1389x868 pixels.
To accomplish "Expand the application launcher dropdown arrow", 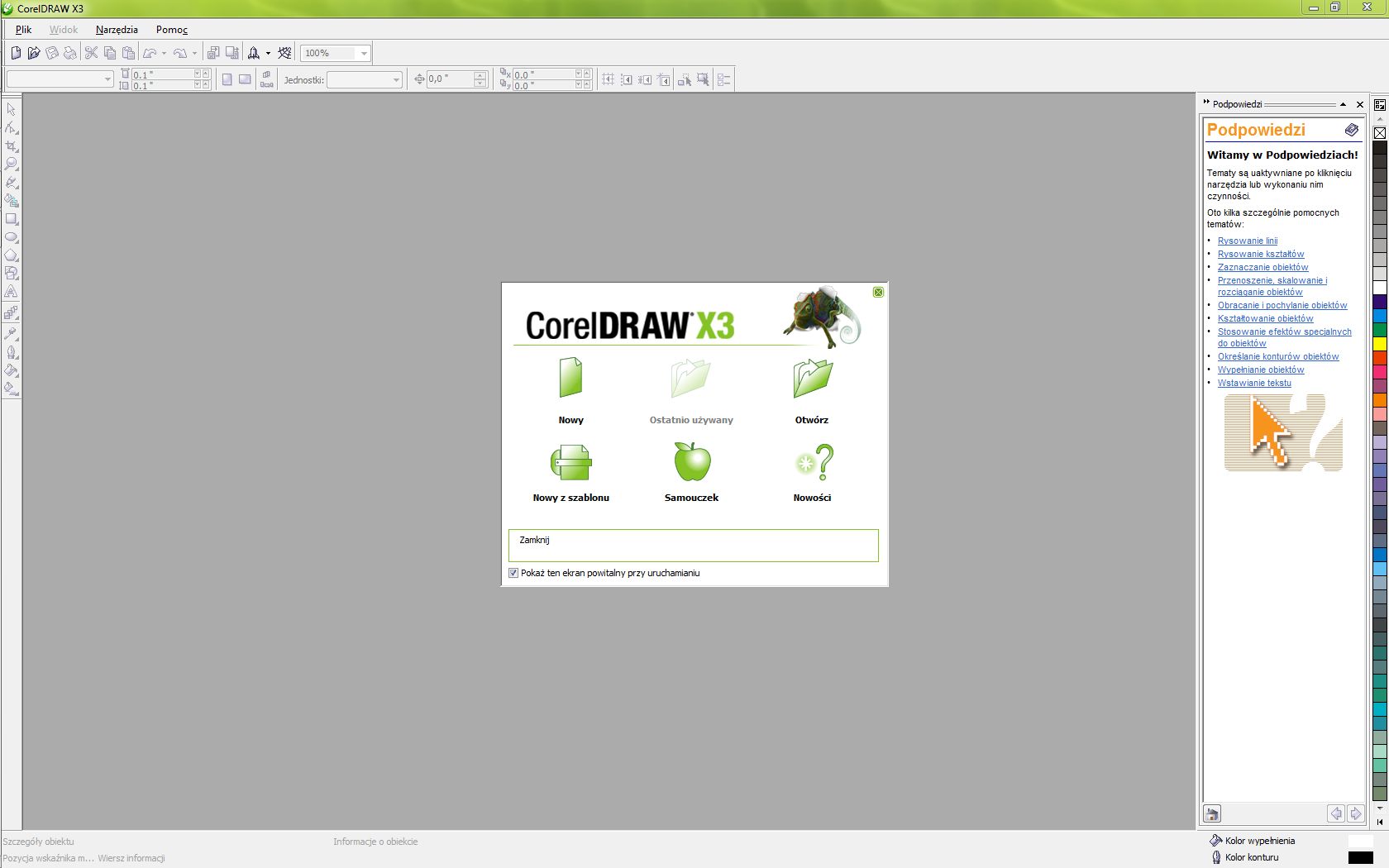I will (x=268, y=53).
